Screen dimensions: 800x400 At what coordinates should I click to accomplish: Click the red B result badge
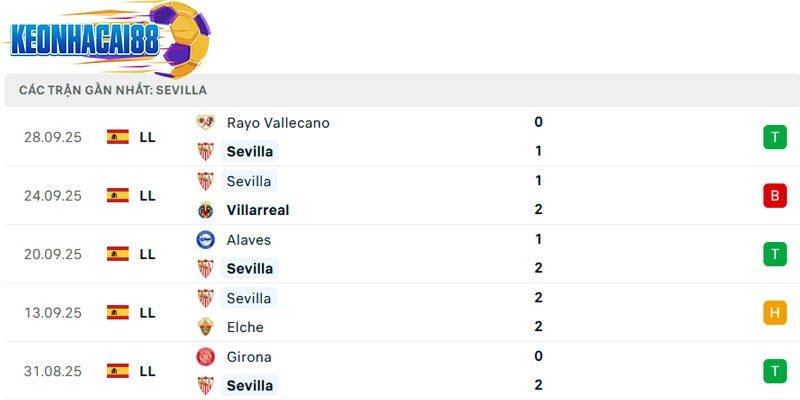[774, 196]
